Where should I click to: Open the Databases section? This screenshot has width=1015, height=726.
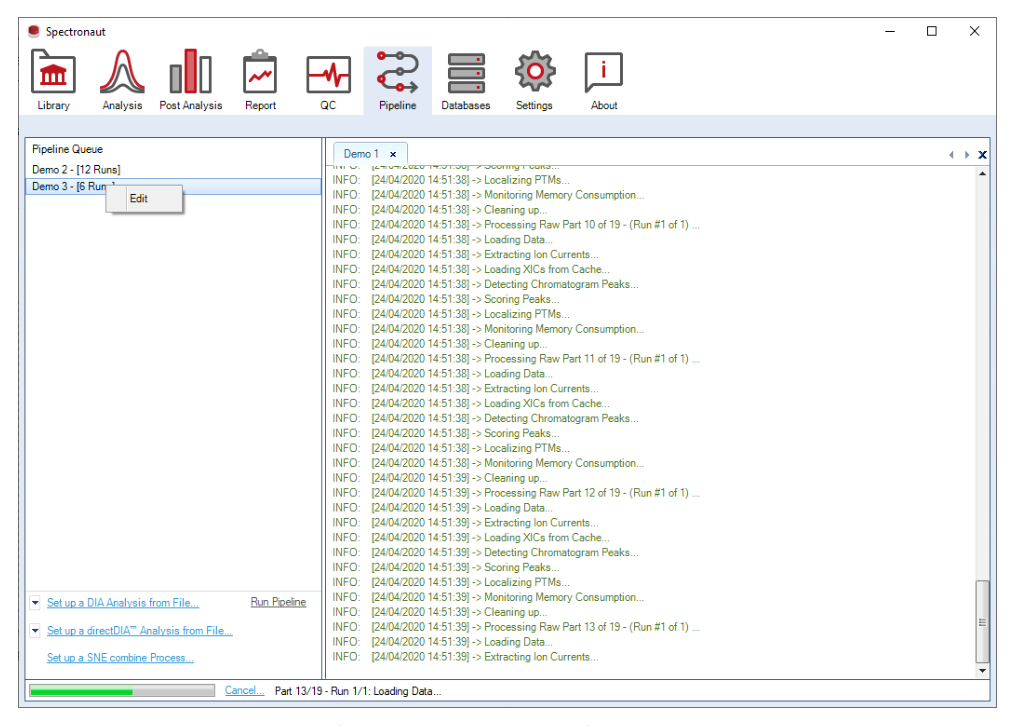click(x=465, y=80)
